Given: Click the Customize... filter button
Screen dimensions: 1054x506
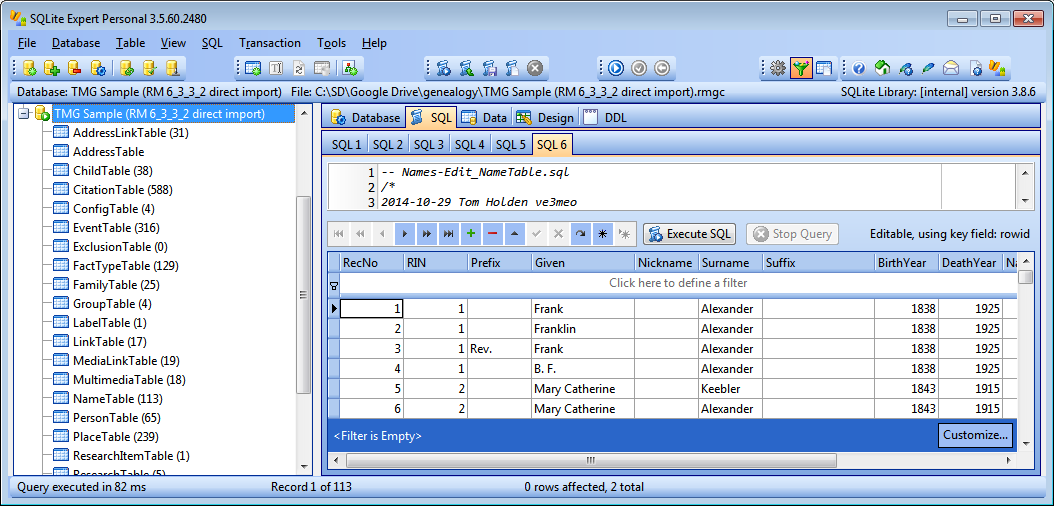Looking at the screenshot, I should click(976, 435).
